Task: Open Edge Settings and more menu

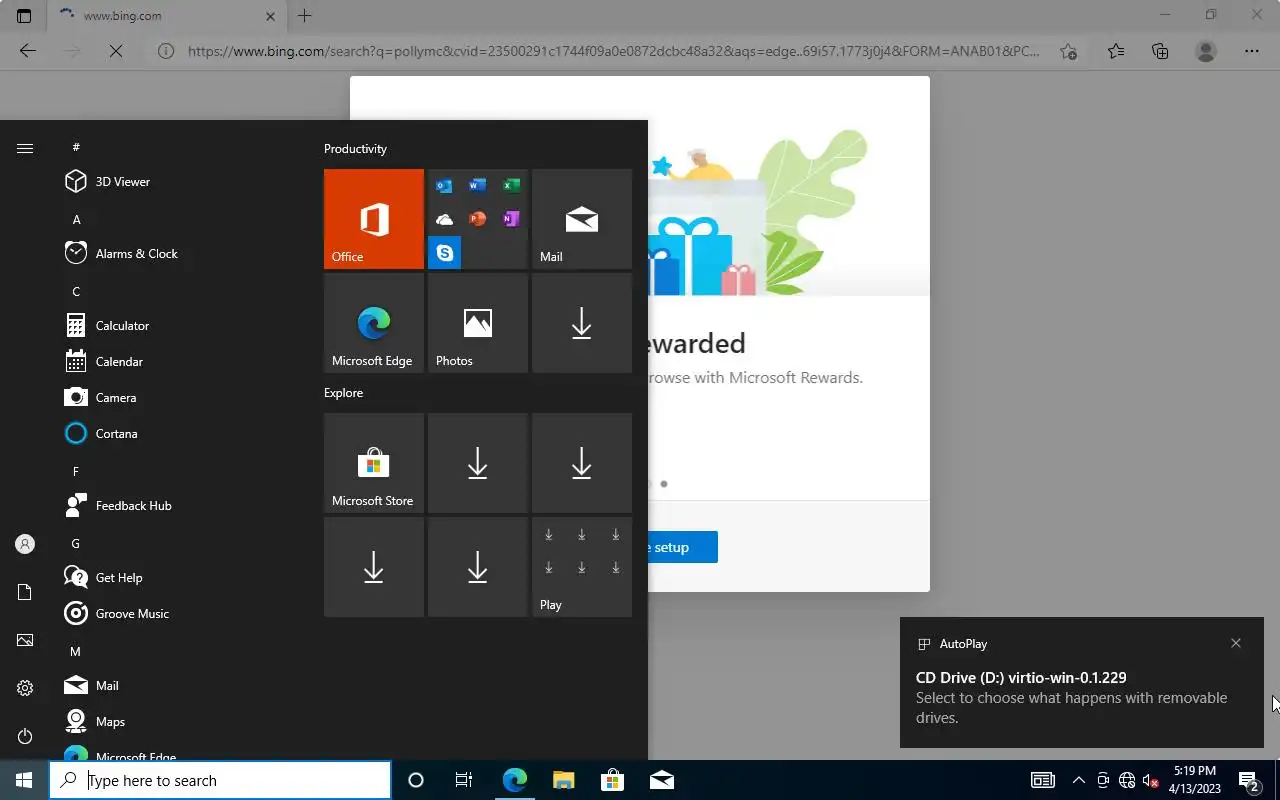Action: 1252,51
